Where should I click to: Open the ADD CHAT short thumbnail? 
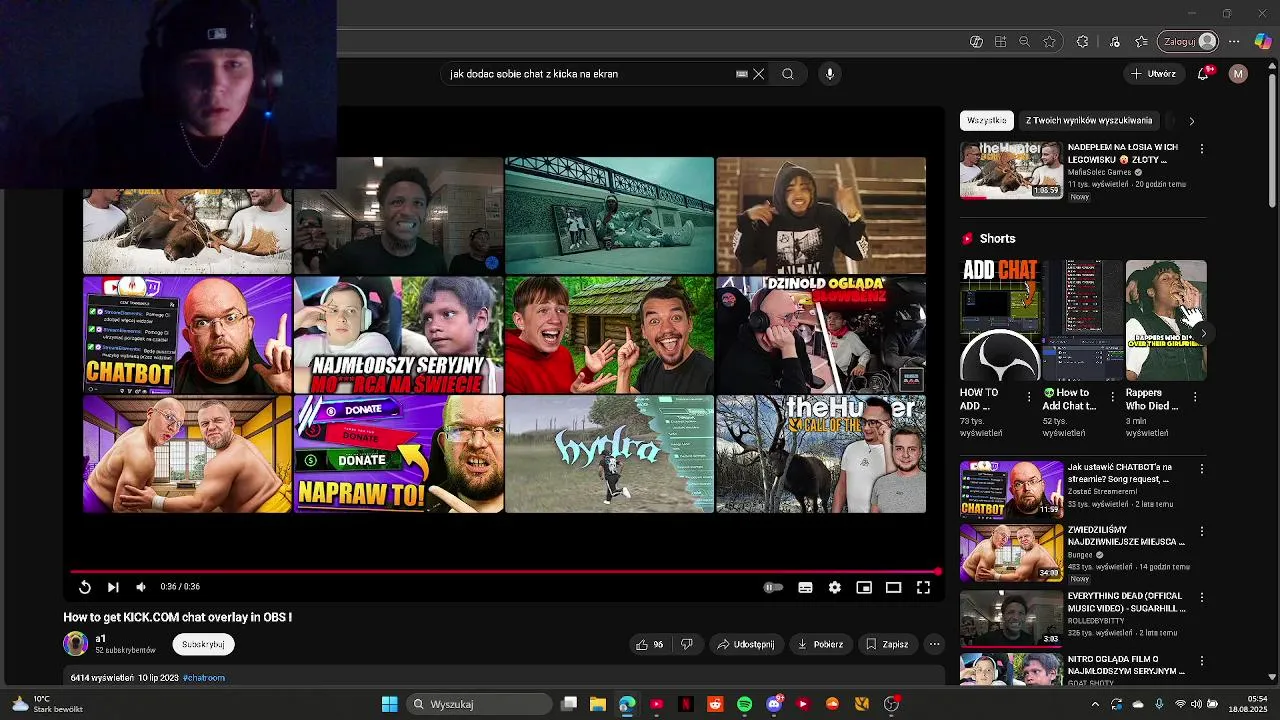point(1000,320)
